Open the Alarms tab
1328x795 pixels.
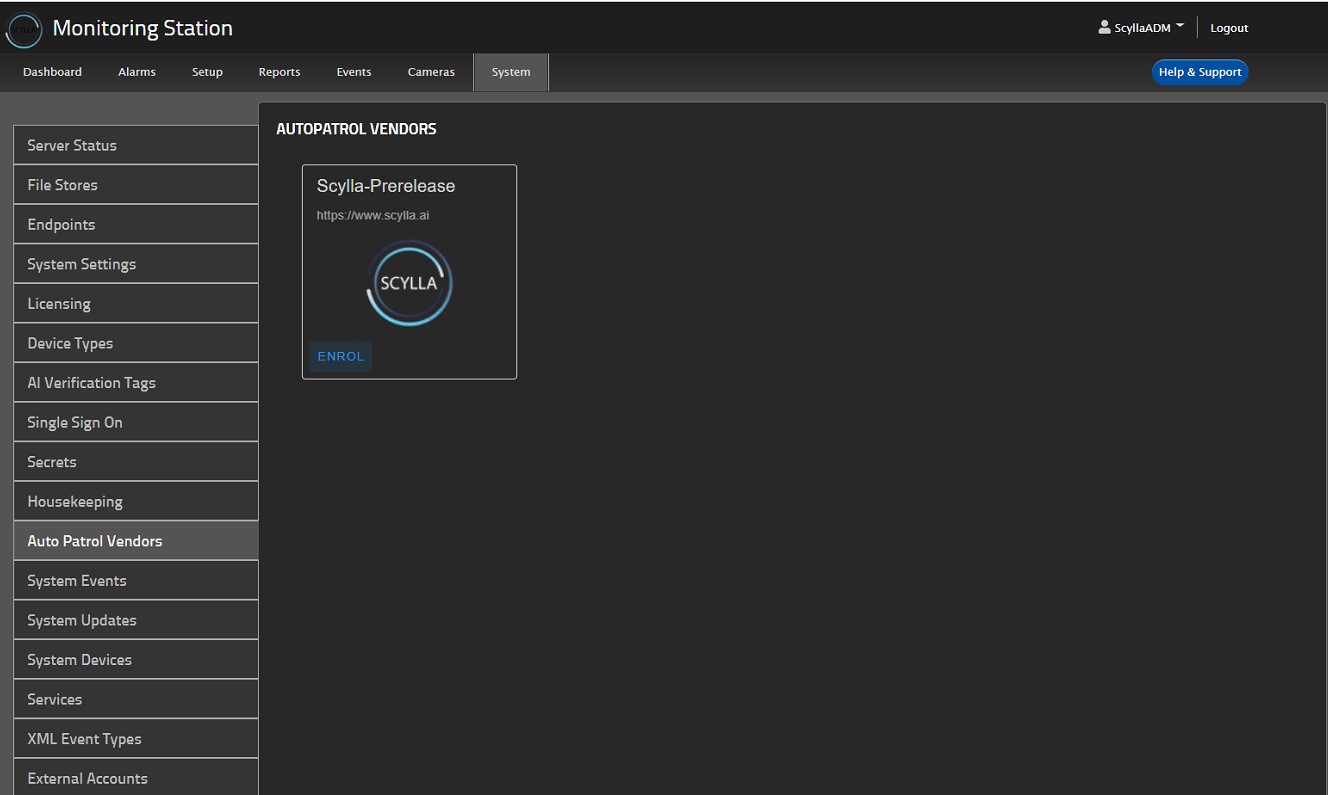137,72
